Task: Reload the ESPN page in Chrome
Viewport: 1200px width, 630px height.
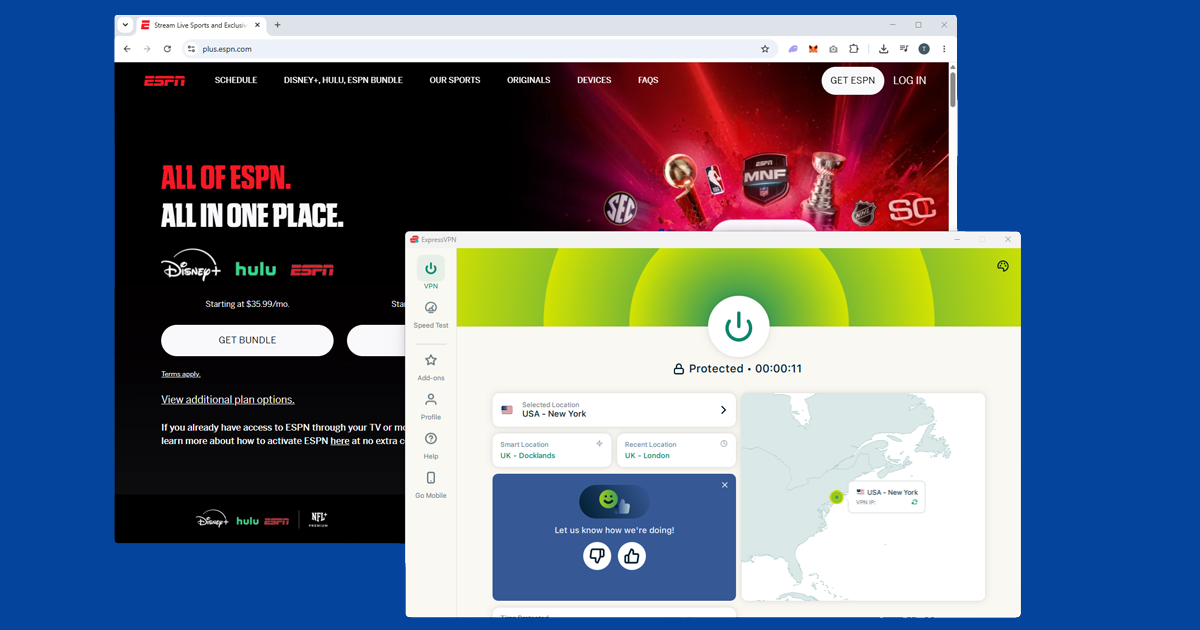Action: click(167, 48)
